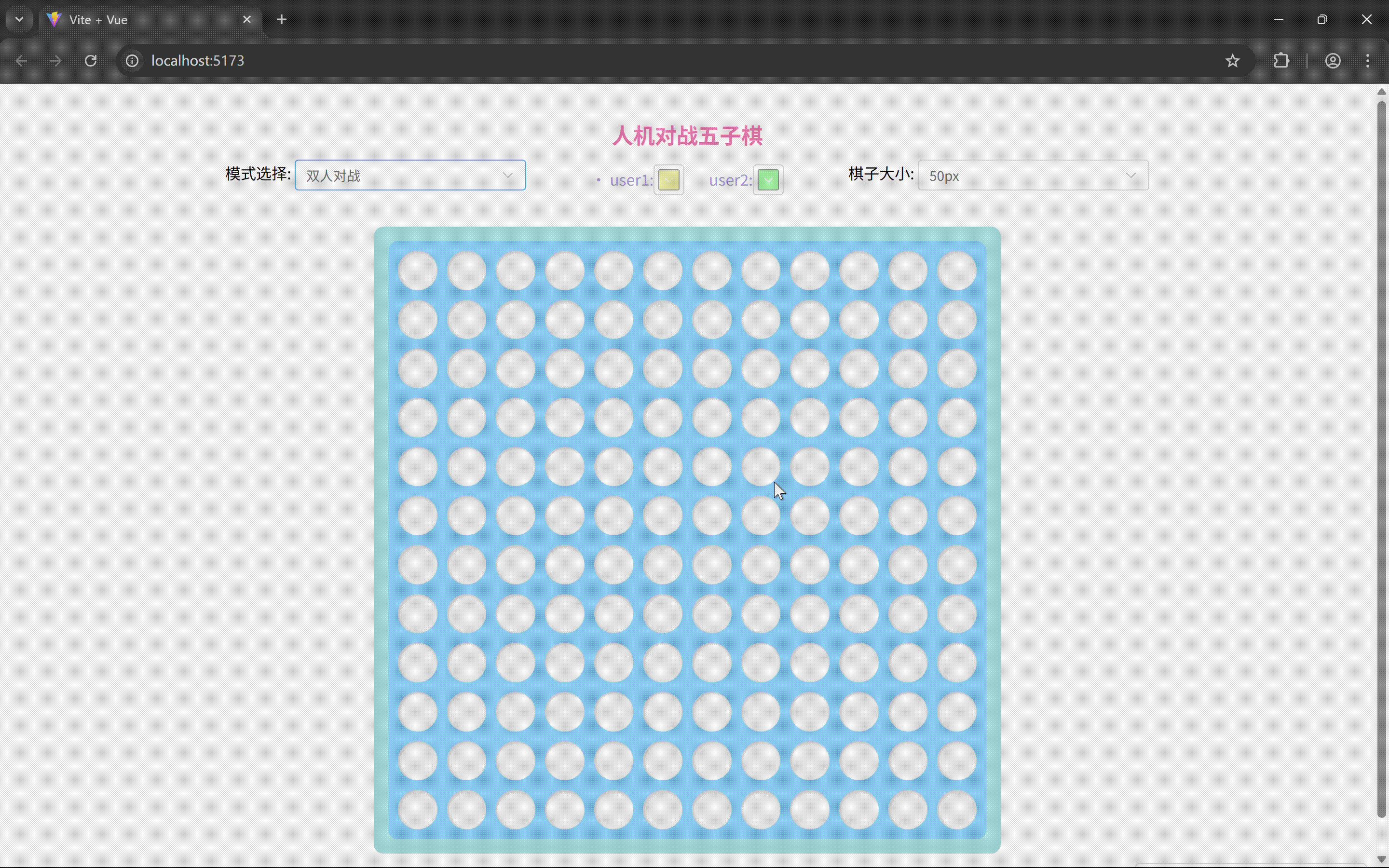The width and height of the screenshot is (1389, 868).
Task: Place a piece on the top-left board intersection
Action: (417, 270)
